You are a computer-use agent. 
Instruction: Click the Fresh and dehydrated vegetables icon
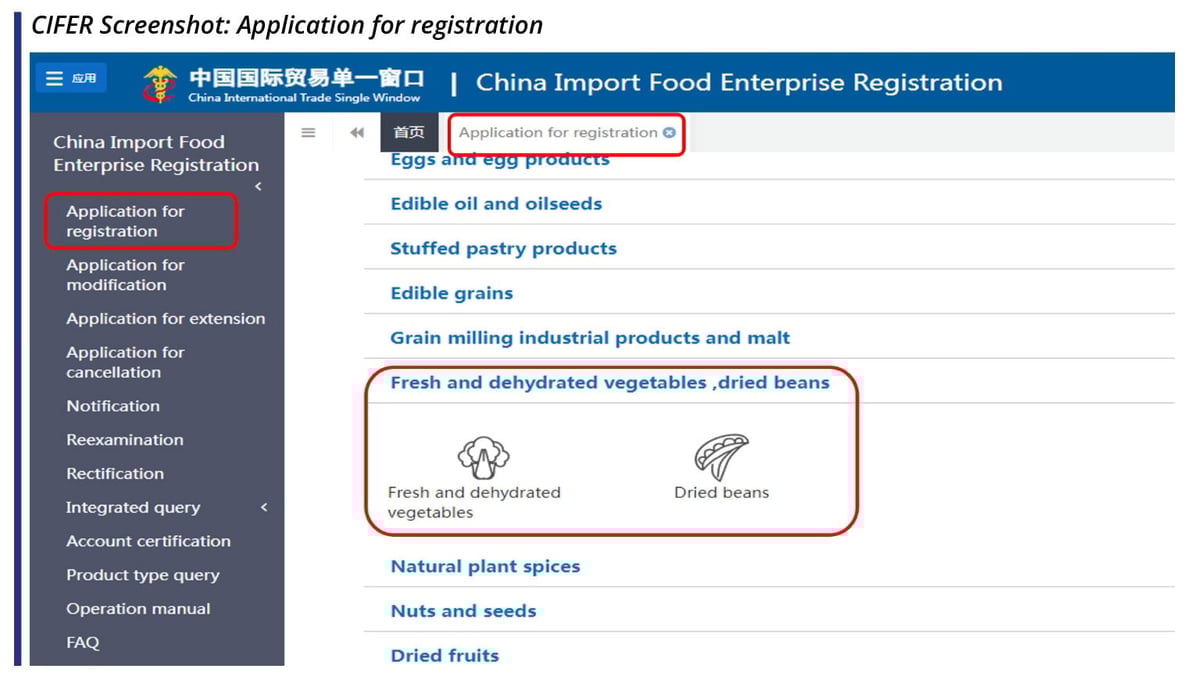(483, 458)
